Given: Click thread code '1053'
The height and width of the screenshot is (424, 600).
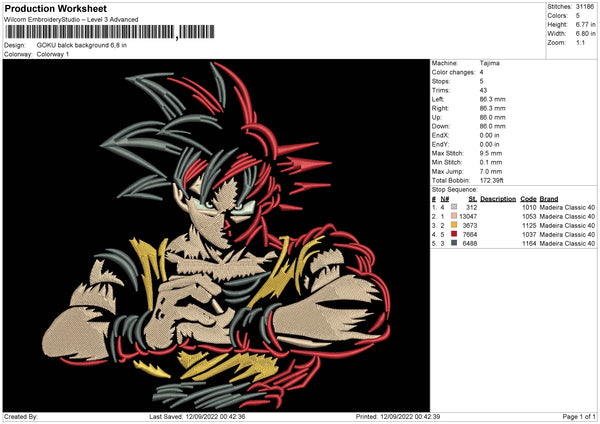Looking at the screenshot, I should tap(529, 216).
